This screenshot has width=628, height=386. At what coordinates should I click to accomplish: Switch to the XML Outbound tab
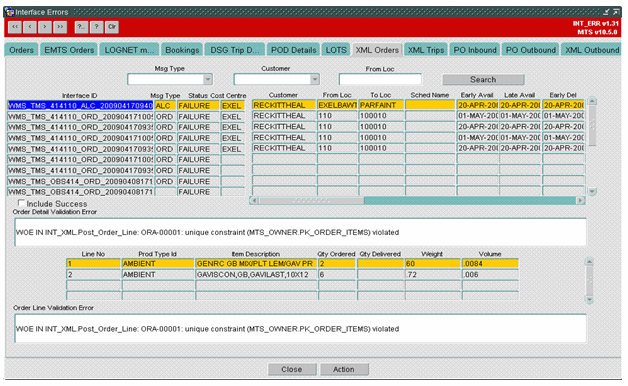pyautogui.click(x=592, y=50)
